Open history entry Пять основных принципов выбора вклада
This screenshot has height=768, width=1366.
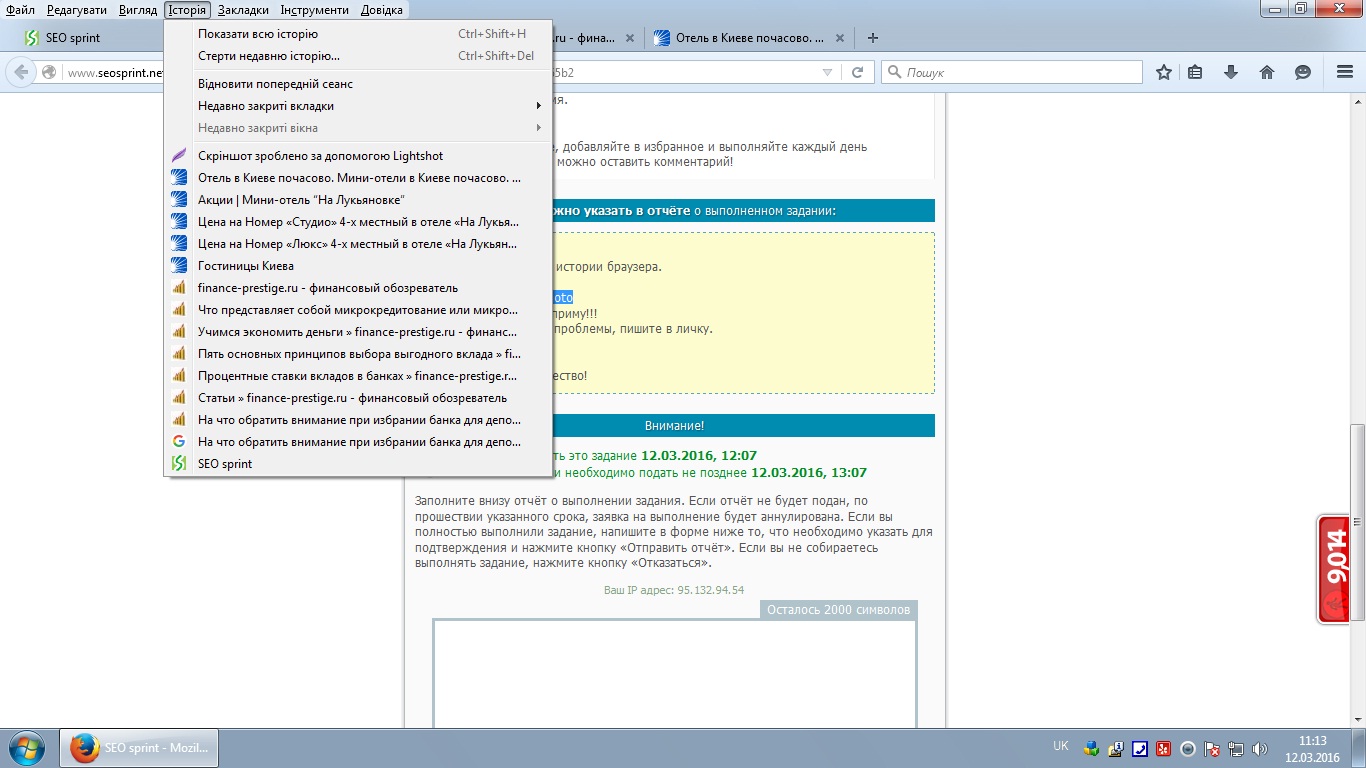pos(358,354)
